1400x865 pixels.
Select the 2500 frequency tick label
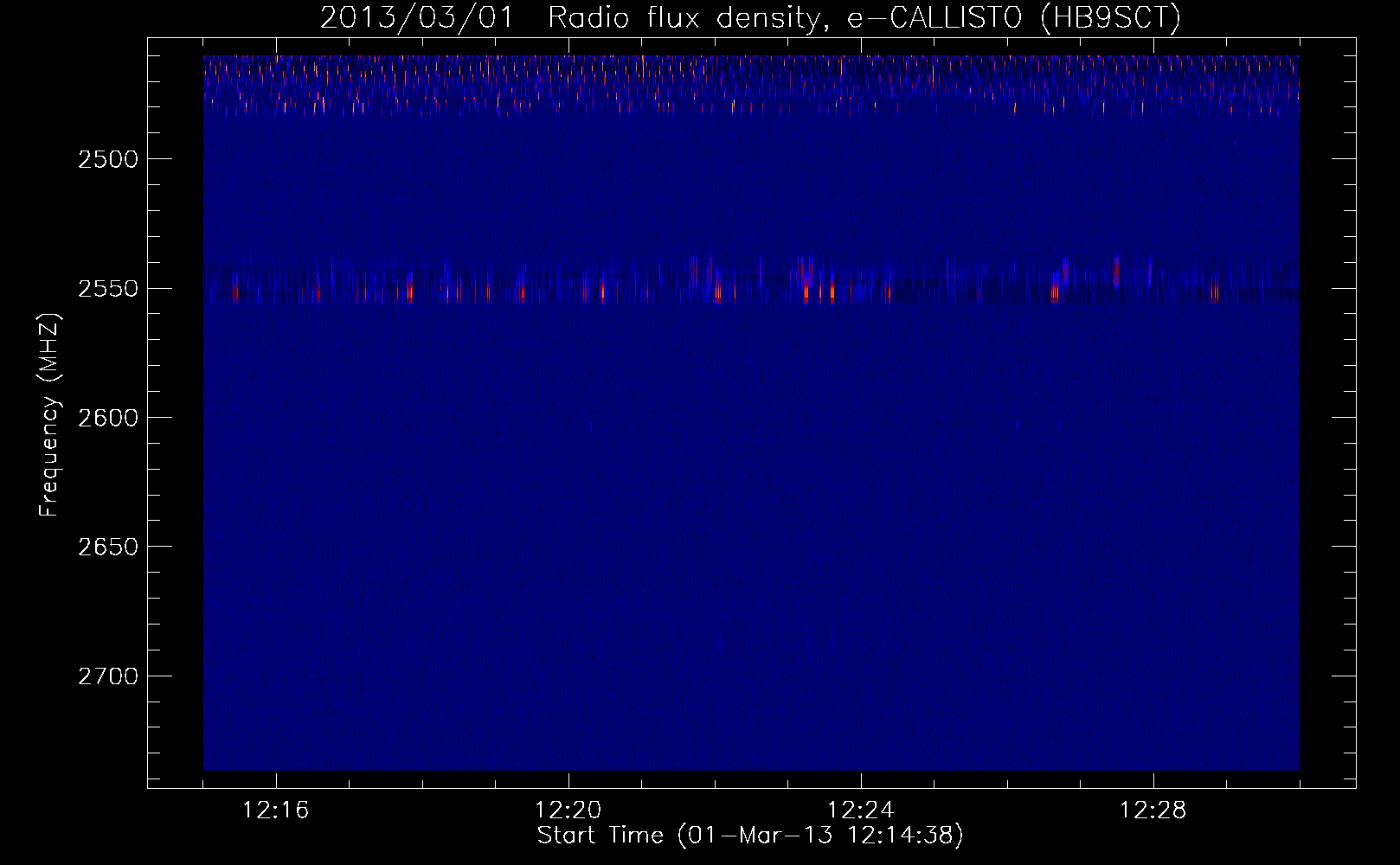[x=107, y=159]
